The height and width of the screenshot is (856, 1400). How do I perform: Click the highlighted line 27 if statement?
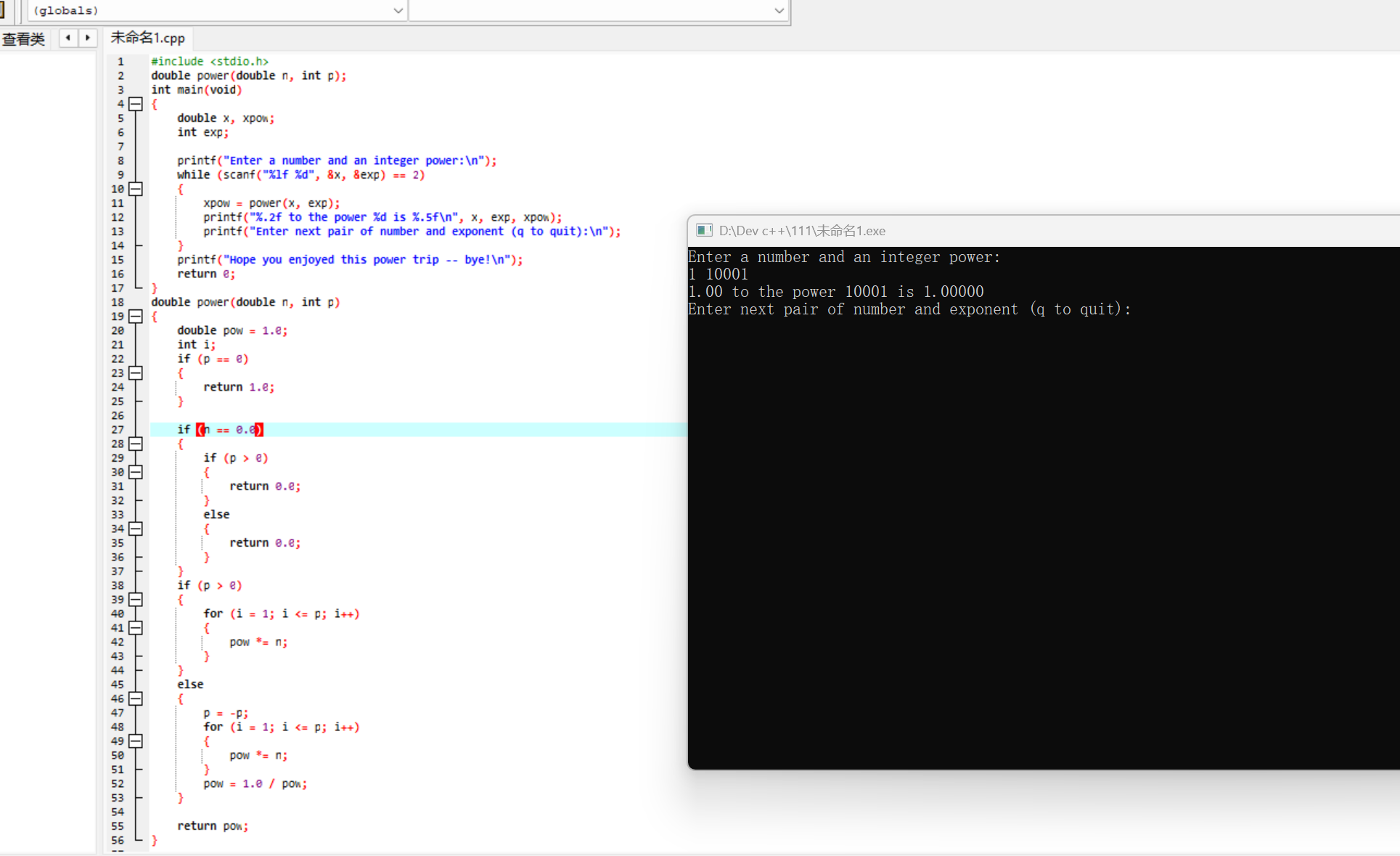(221, 430)
